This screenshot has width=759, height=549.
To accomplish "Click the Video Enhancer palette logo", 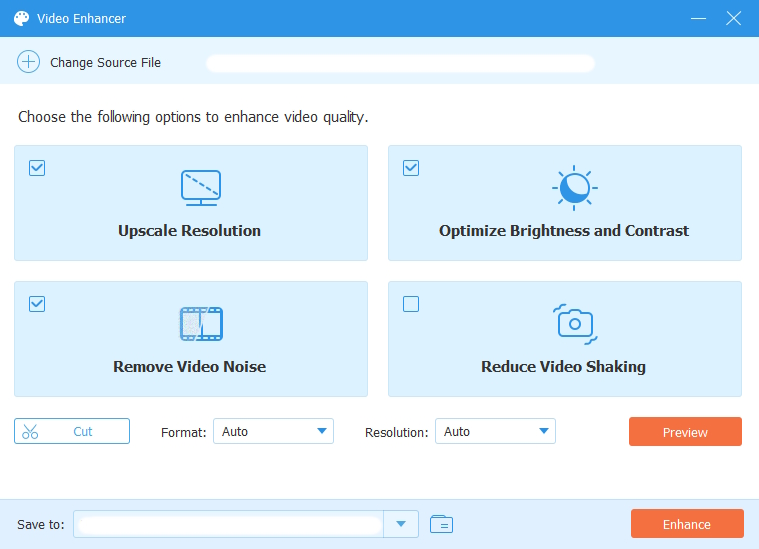I will [21, 18].
